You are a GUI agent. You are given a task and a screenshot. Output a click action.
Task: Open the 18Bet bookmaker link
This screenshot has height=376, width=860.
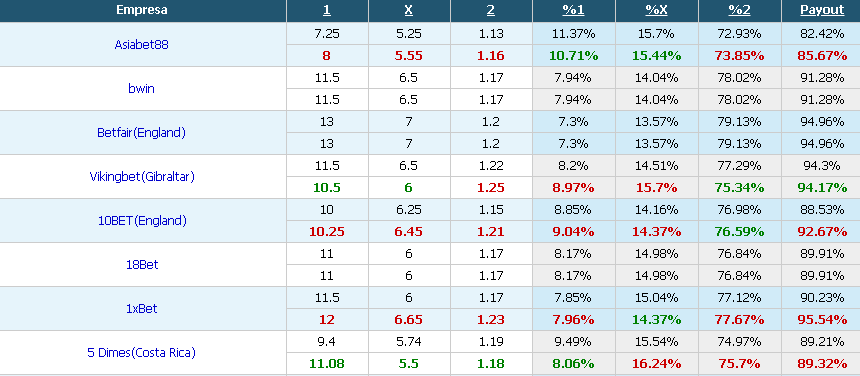(142, 264)
